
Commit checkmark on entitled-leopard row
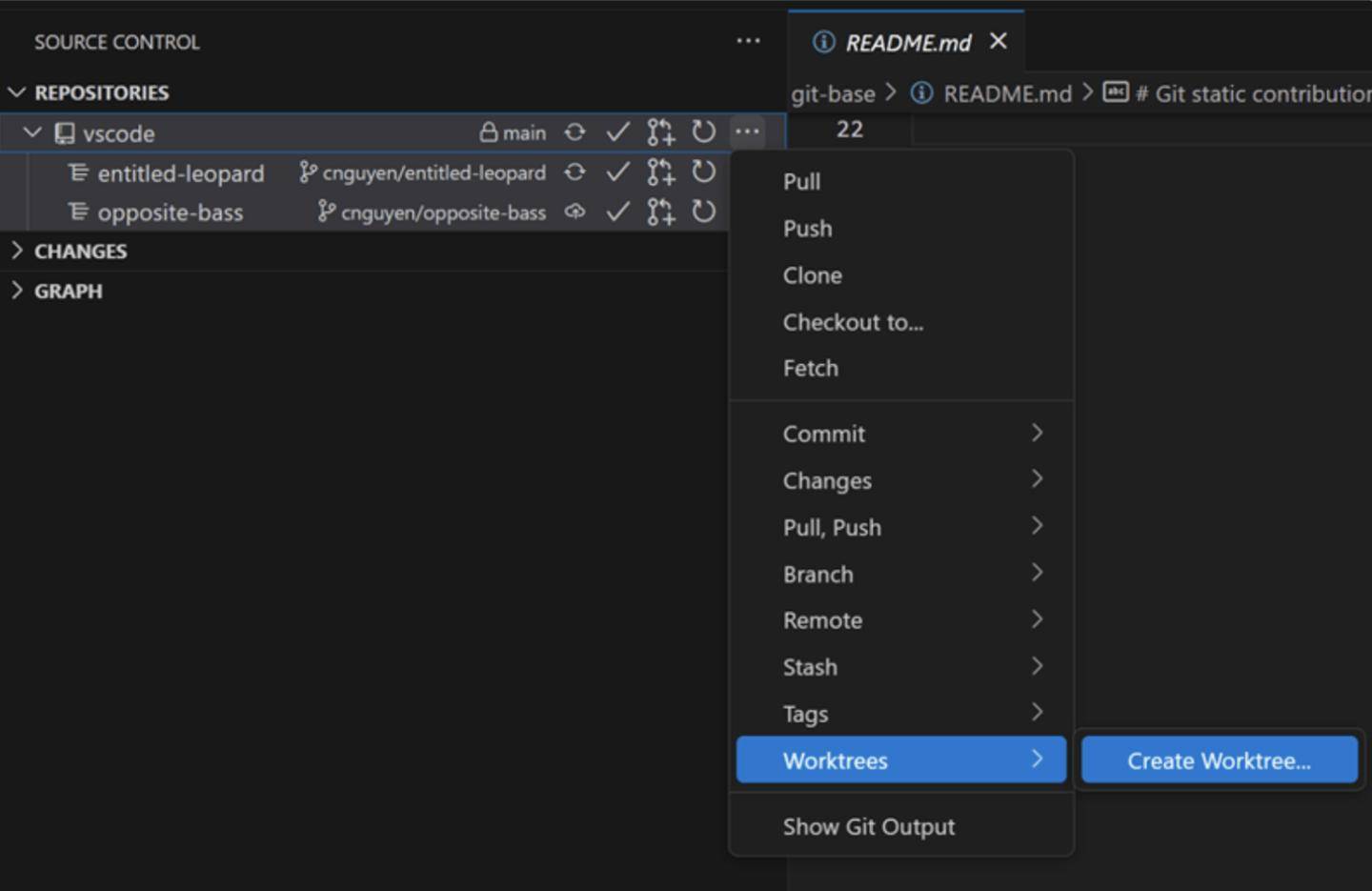(617, 172)
